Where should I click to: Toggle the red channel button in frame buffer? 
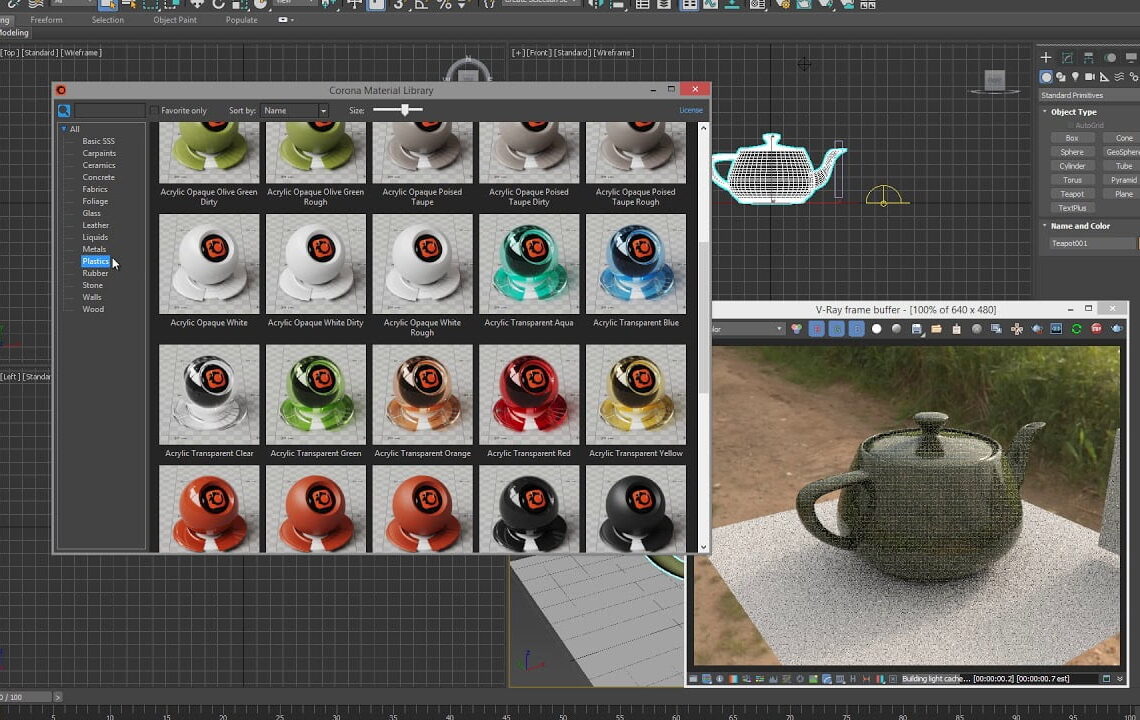click(x=817, y=328)
